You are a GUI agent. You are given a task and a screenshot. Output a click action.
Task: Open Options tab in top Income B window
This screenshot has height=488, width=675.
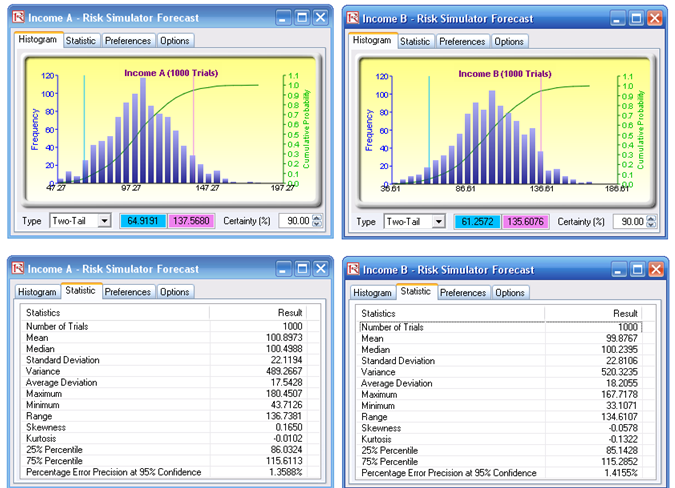[509, 42]
